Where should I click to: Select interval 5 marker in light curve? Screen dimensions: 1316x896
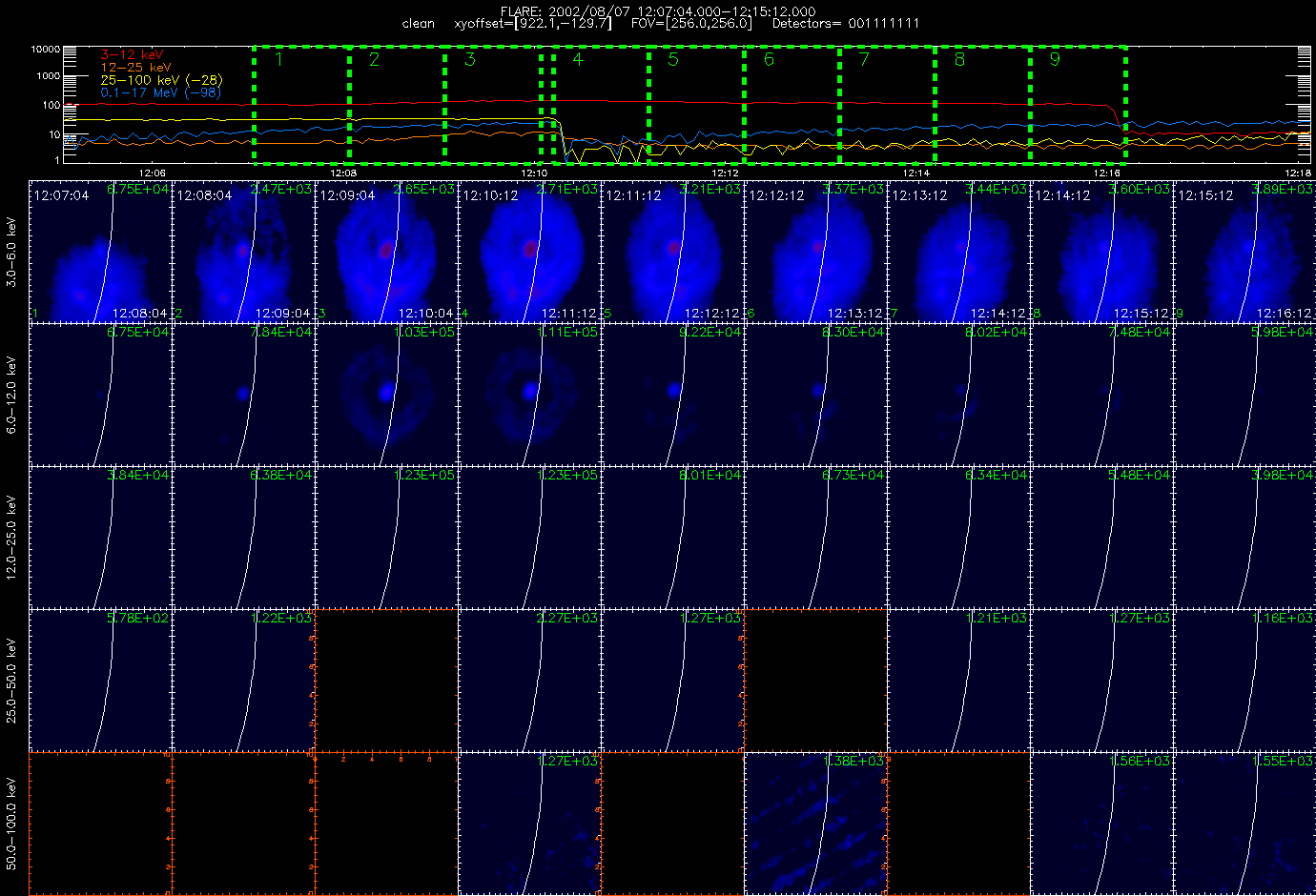[673, 59]
